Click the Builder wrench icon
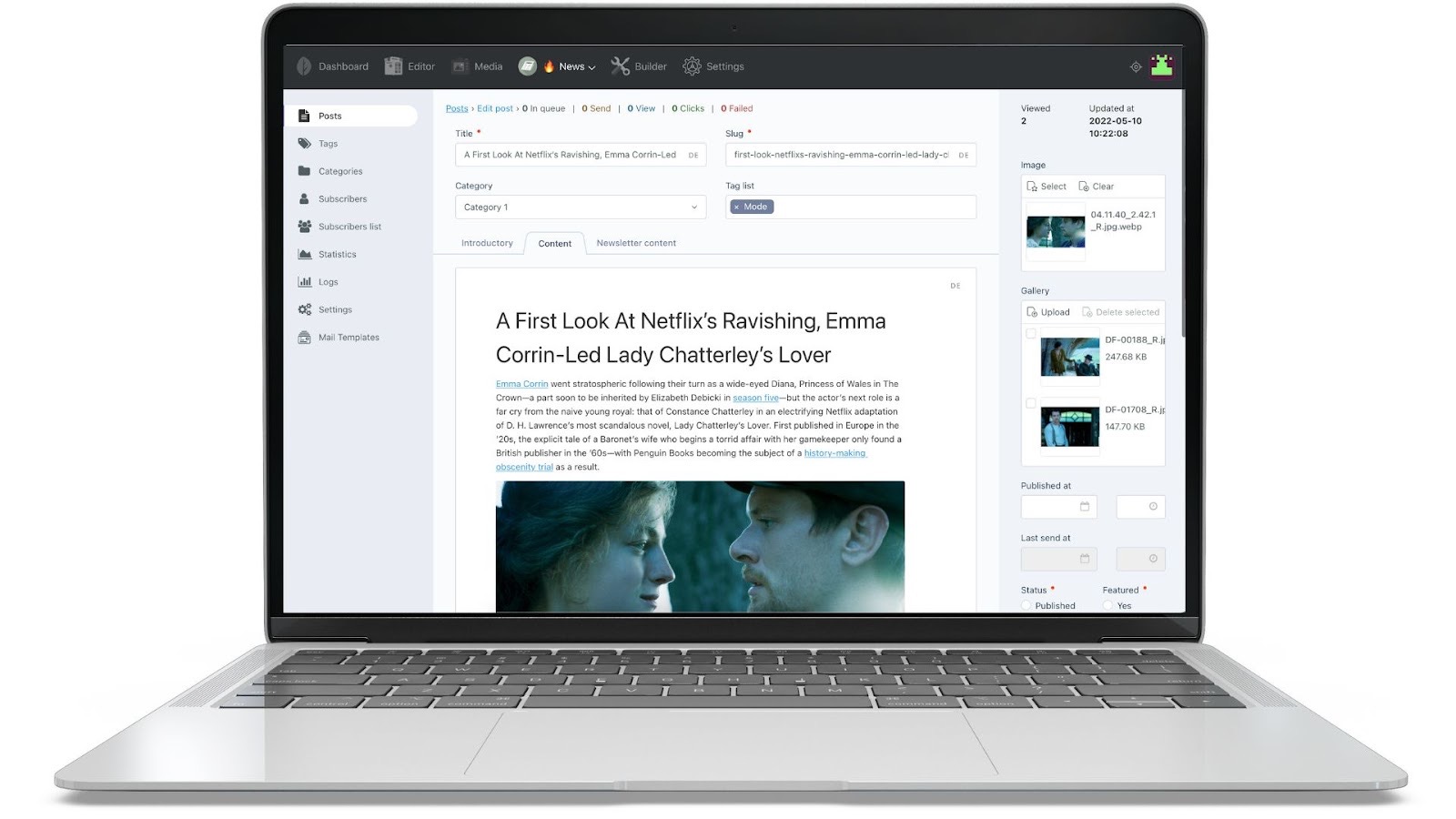 point(620,66)
